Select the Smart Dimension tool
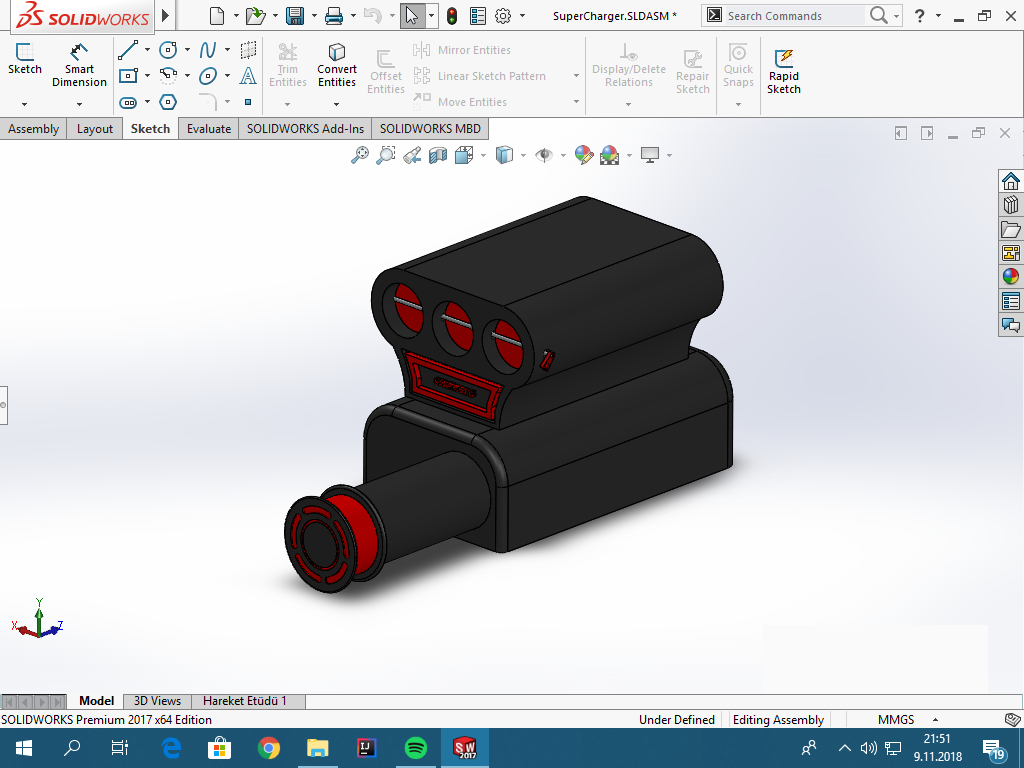The width and height of the screenshot is (1024, 768). [x=79, y=65]
